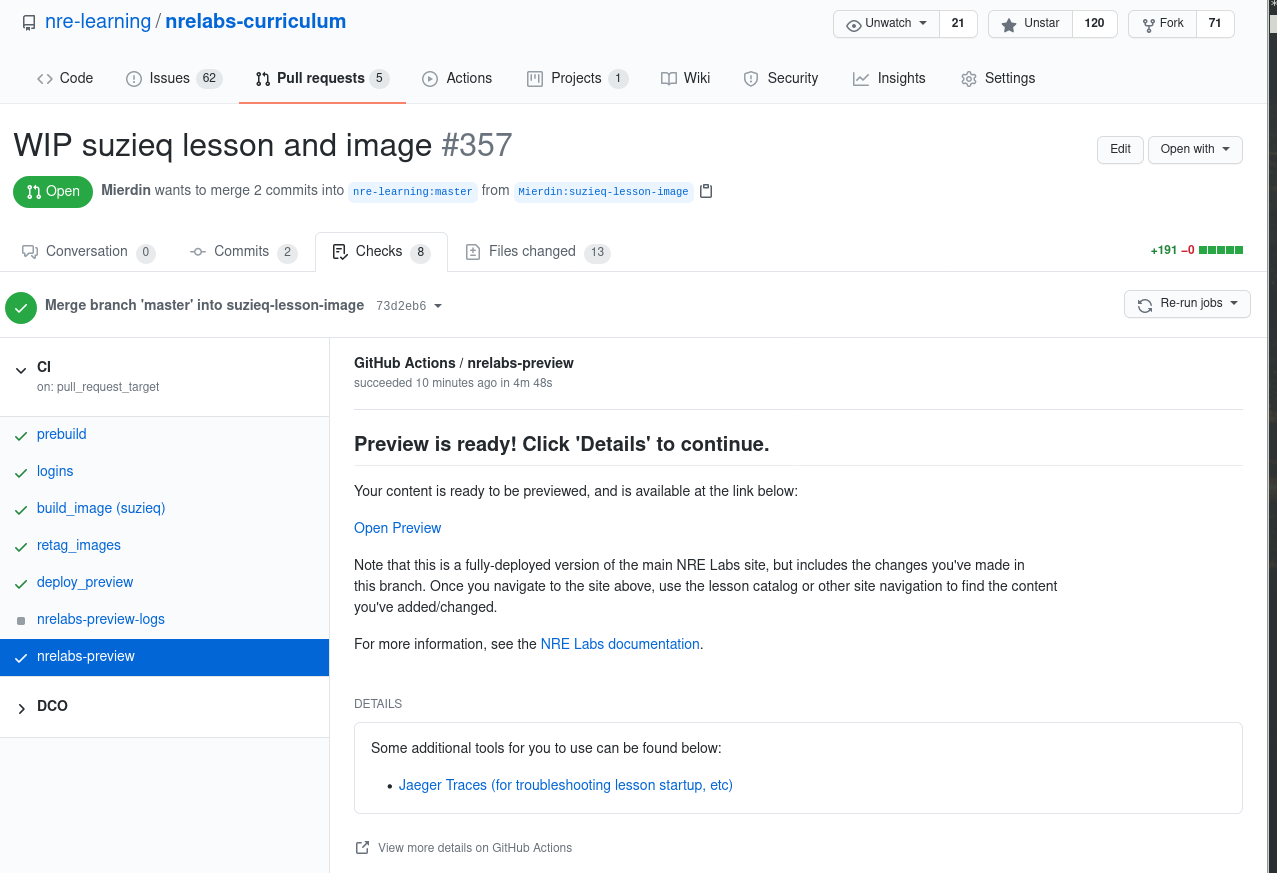Open the Insights tab

[889, 78]
